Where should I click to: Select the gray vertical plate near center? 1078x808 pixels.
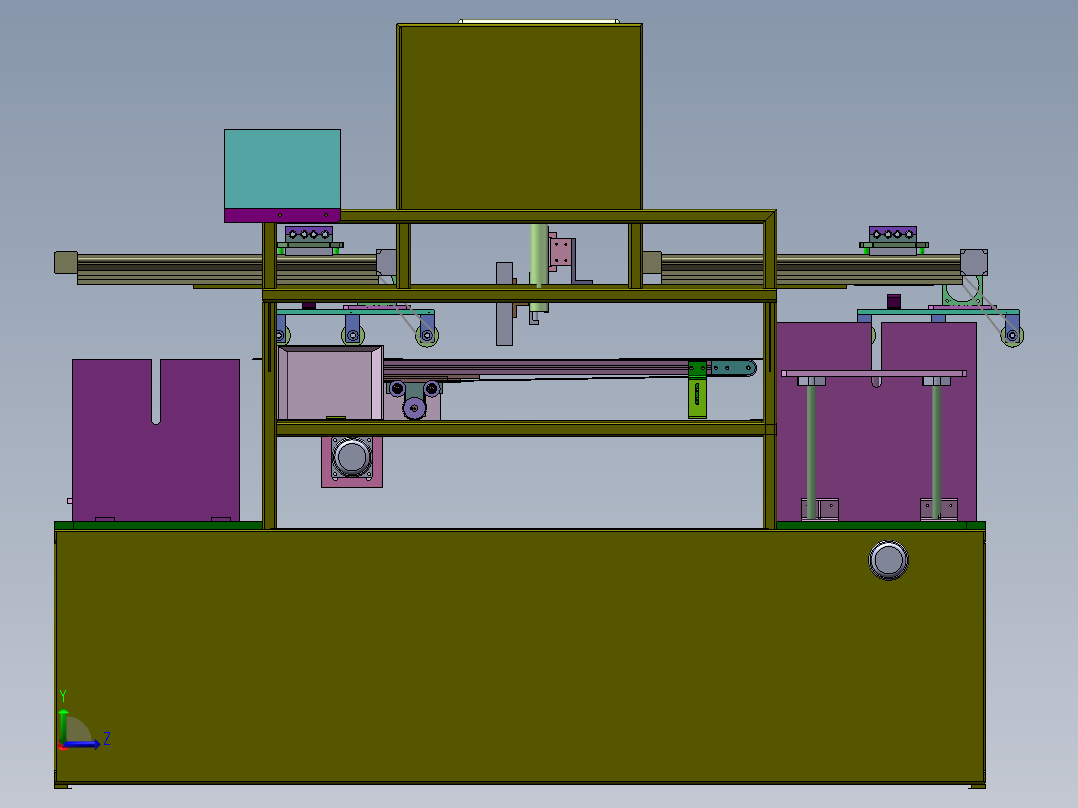tap(504, 303)
